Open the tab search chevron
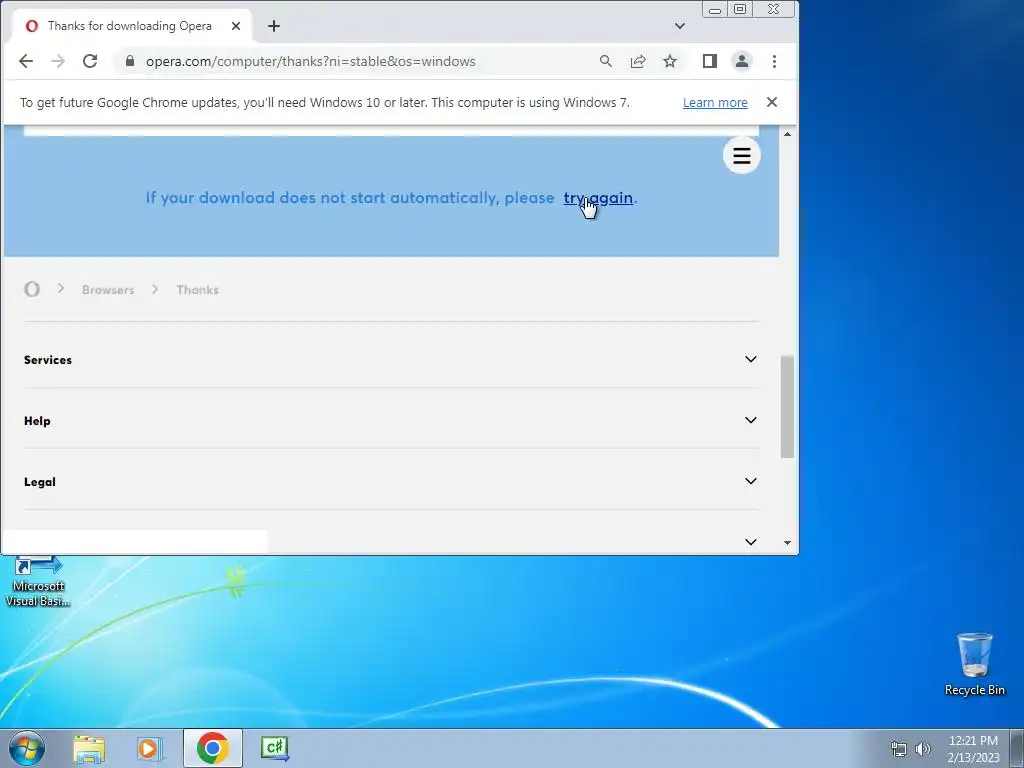Screen dimensions: 1024x768 point(680,26)
